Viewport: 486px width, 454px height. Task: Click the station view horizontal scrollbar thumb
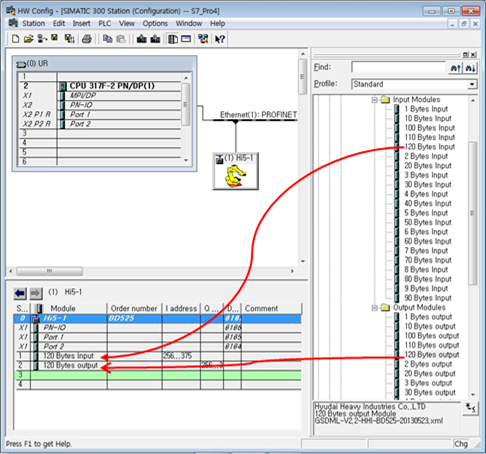pyautogui.click(x=49, y=271)
